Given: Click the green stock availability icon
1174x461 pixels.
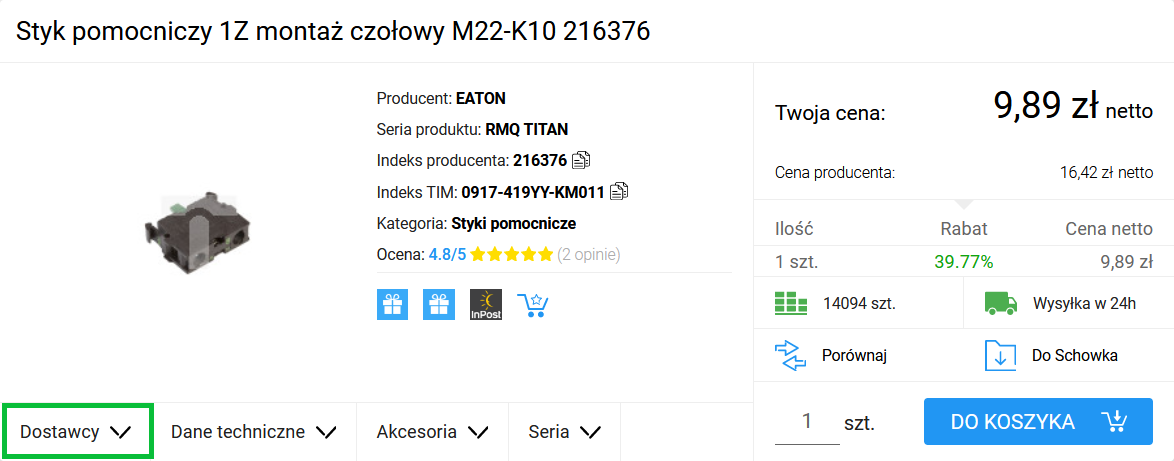Looking at the screenshot, I should (791, 303).
